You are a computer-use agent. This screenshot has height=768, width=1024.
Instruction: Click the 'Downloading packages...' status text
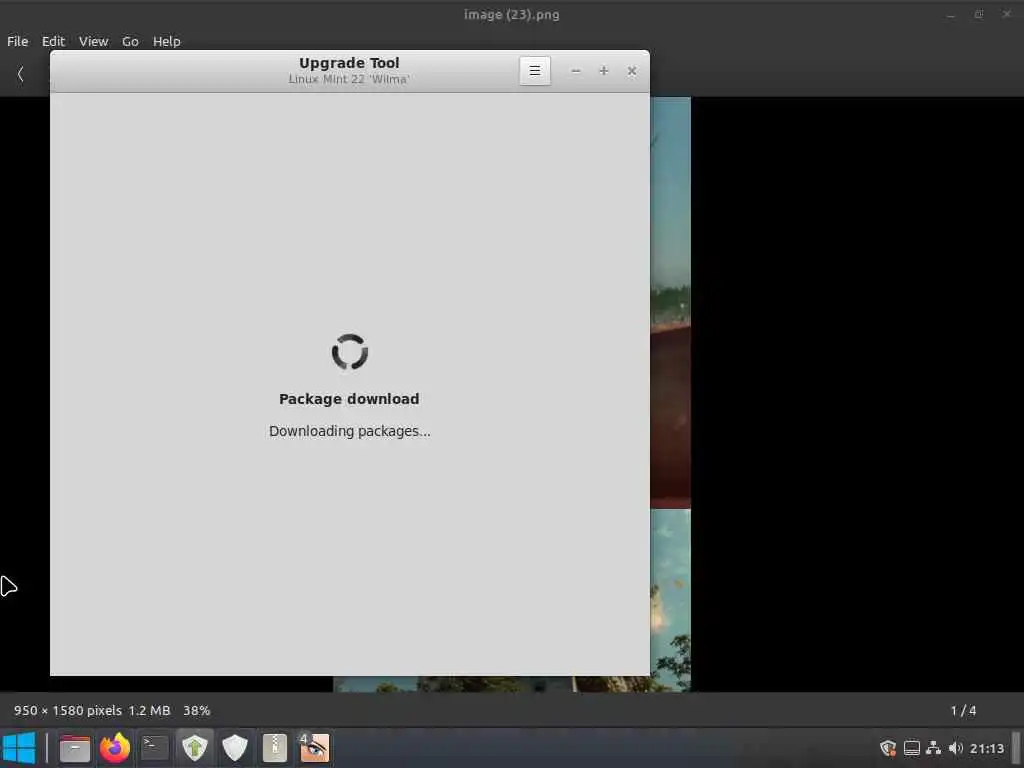point(349,431)
